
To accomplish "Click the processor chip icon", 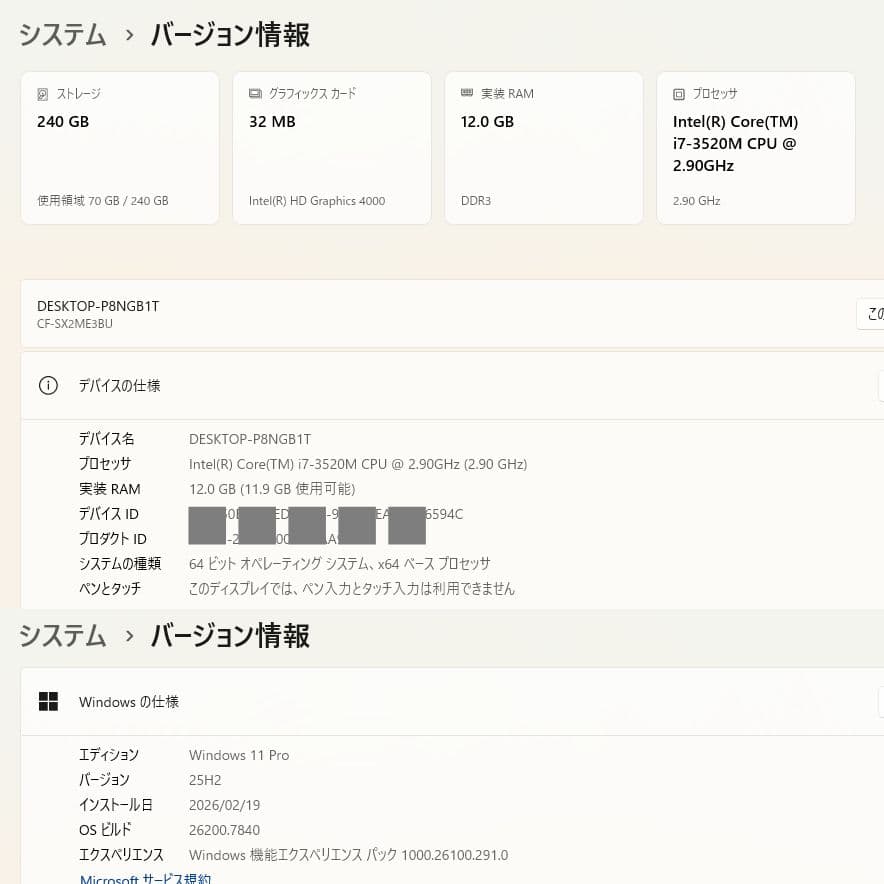I will pos(679,94).
